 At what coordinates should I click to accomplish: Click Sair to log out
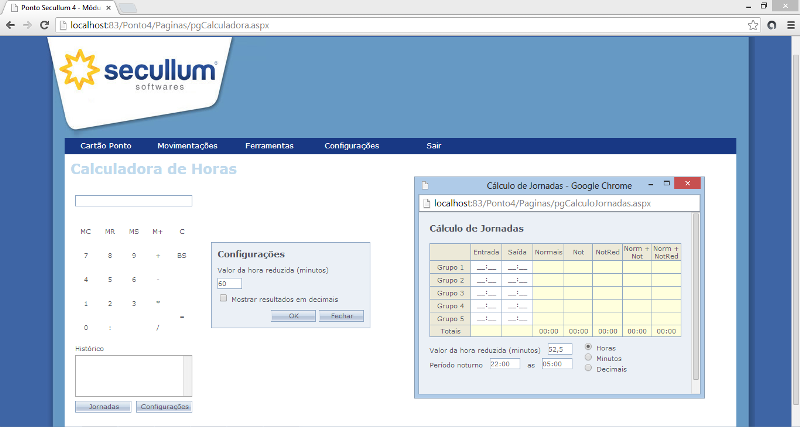[x=434, y=146]
